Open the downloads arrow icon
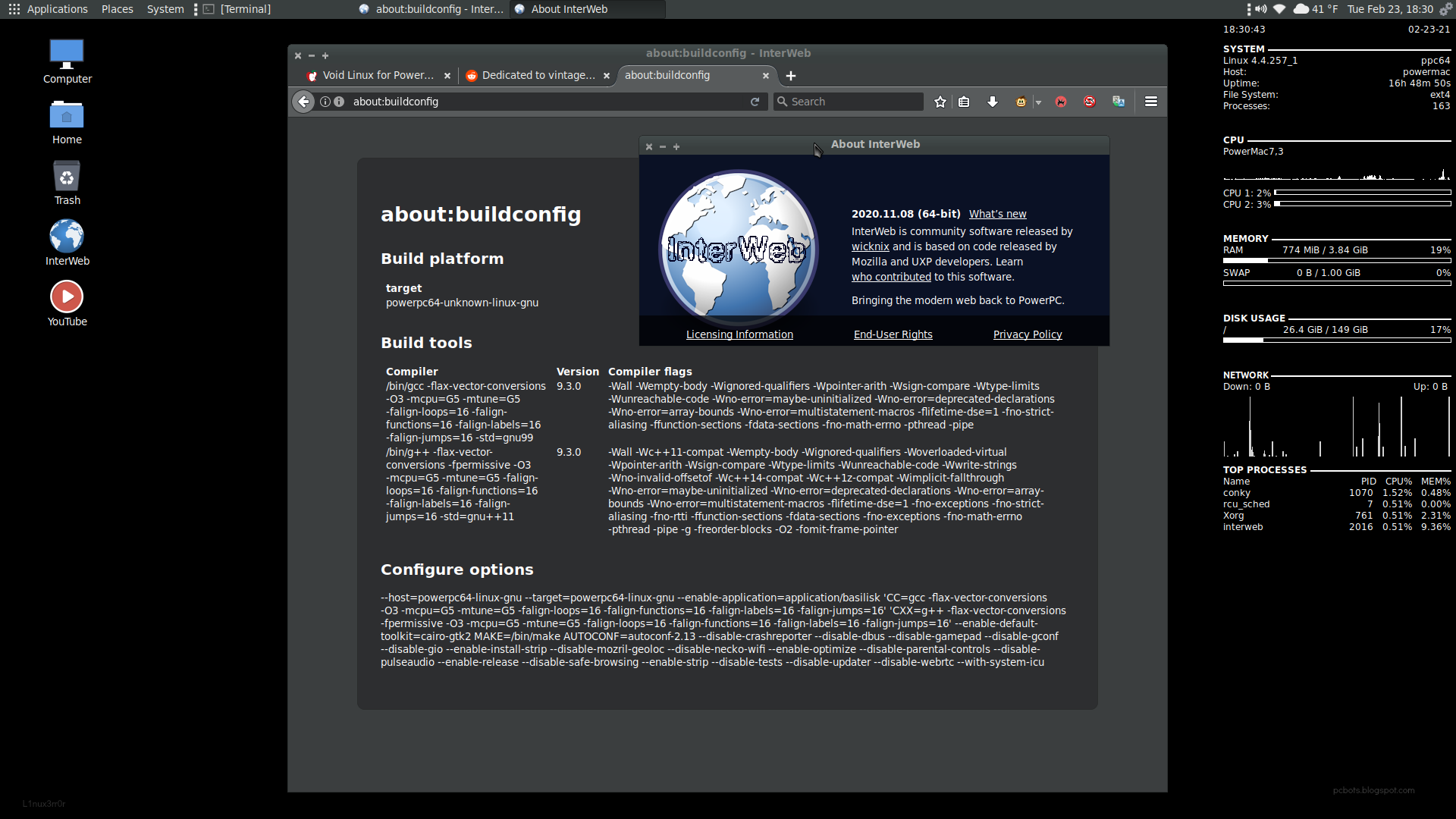 point(993,102)
